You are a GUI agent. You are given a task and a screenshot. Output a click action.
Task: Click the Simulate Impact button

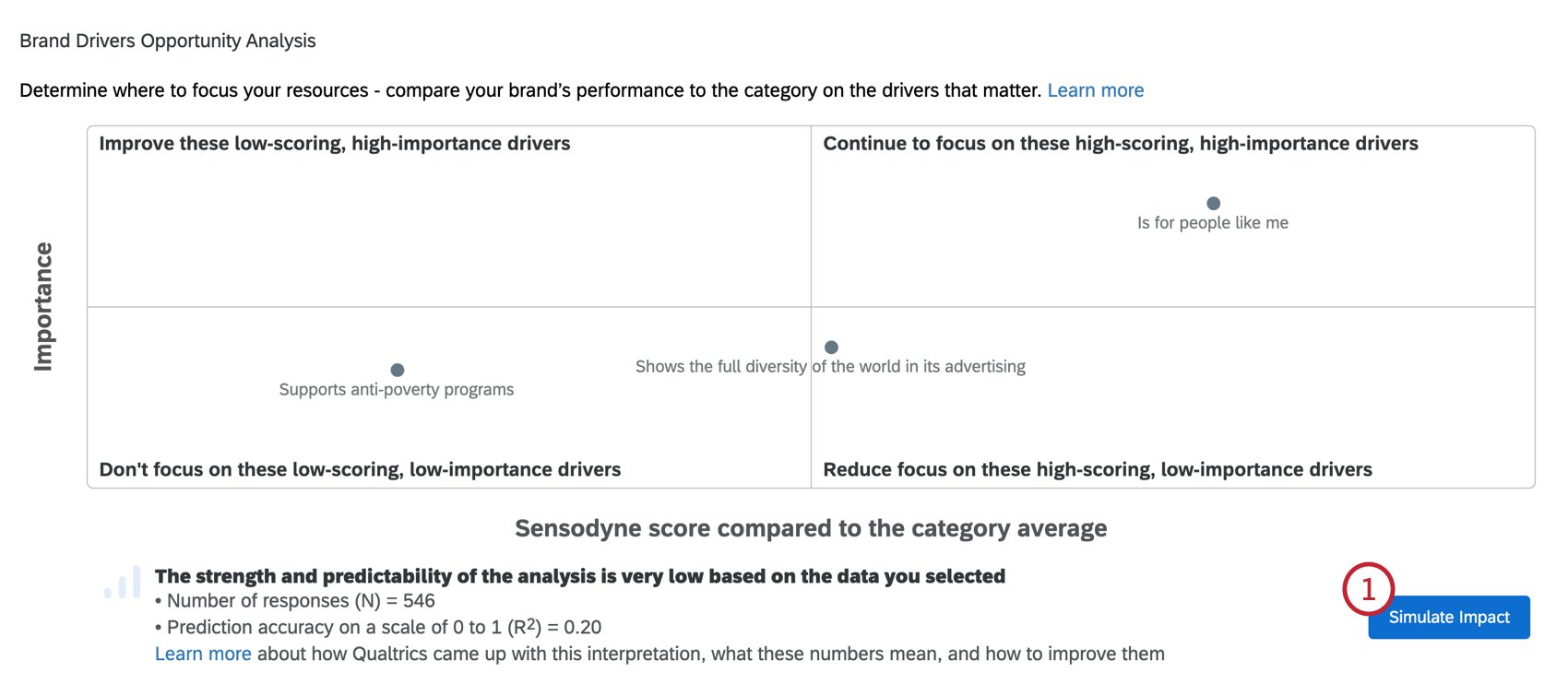(x=1448, y=618)
